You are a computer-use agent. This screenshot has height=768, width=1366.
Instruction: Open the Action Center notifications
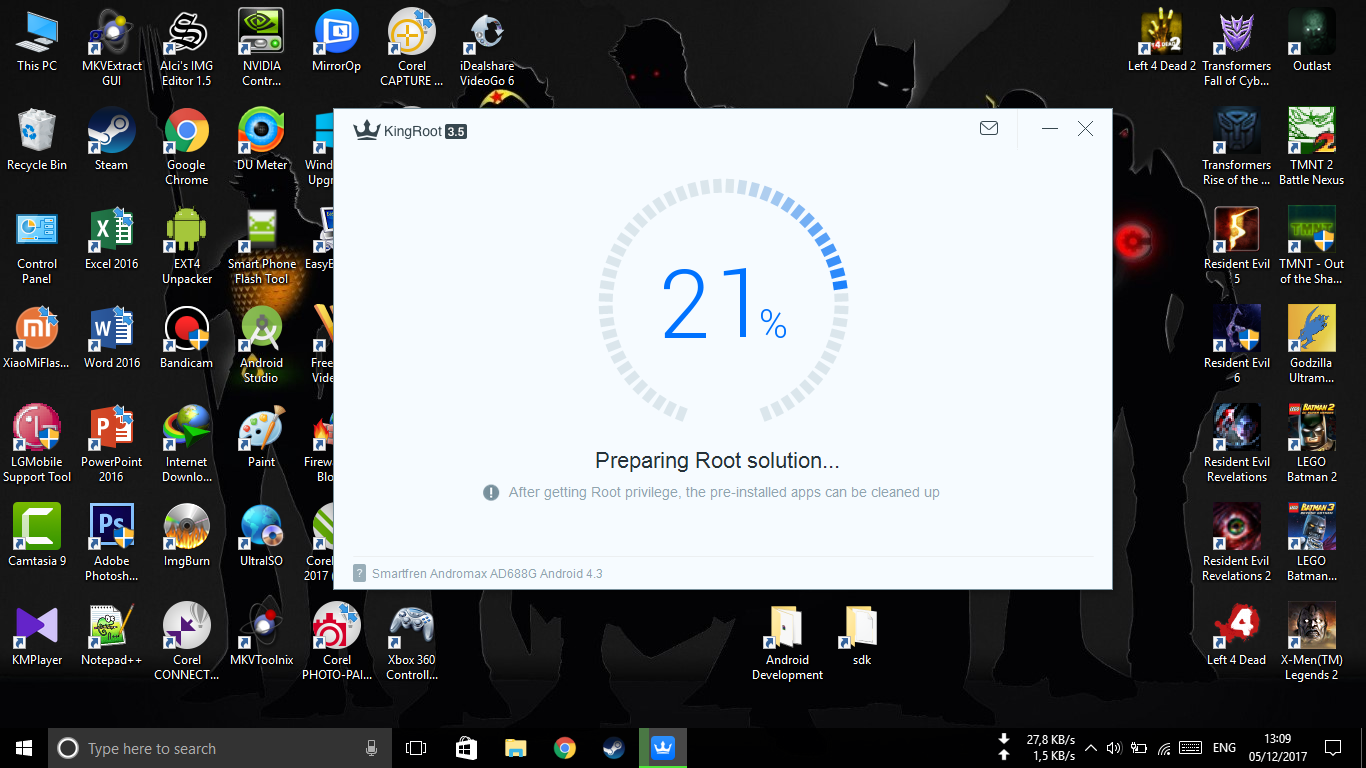[x=1332, y=748]
